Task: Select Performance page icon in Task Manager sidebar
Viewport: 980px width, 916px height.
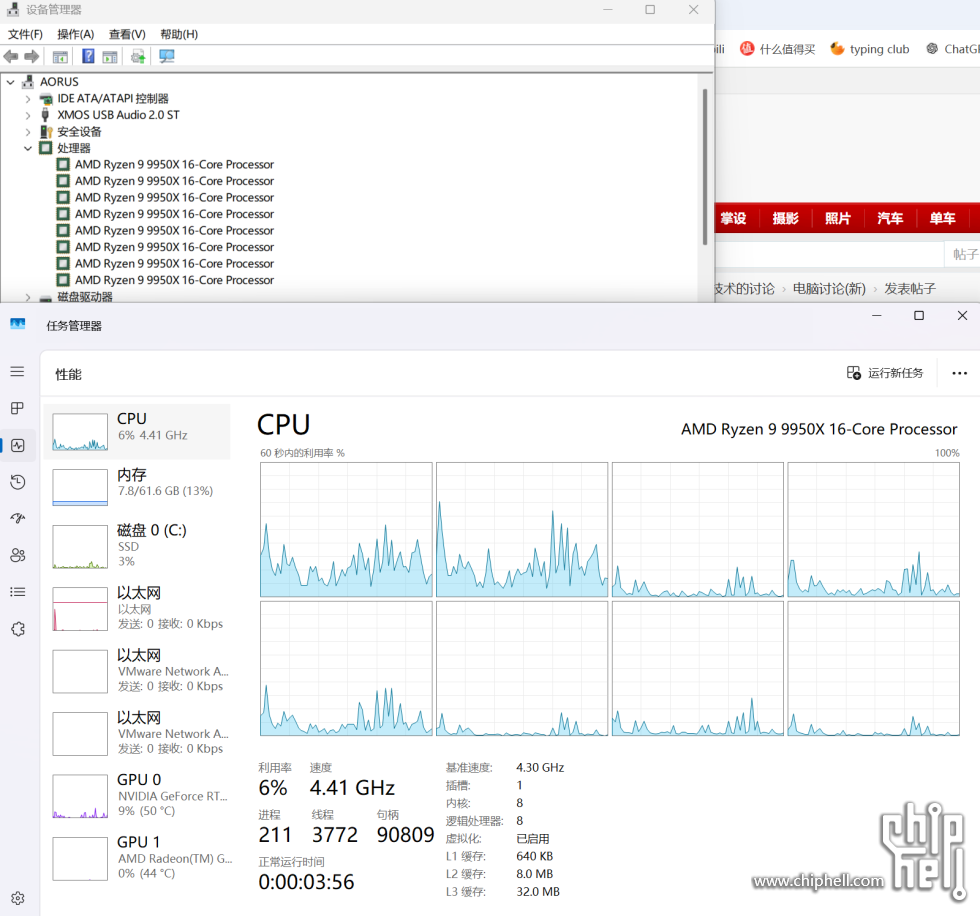Action: pos(18,446)
